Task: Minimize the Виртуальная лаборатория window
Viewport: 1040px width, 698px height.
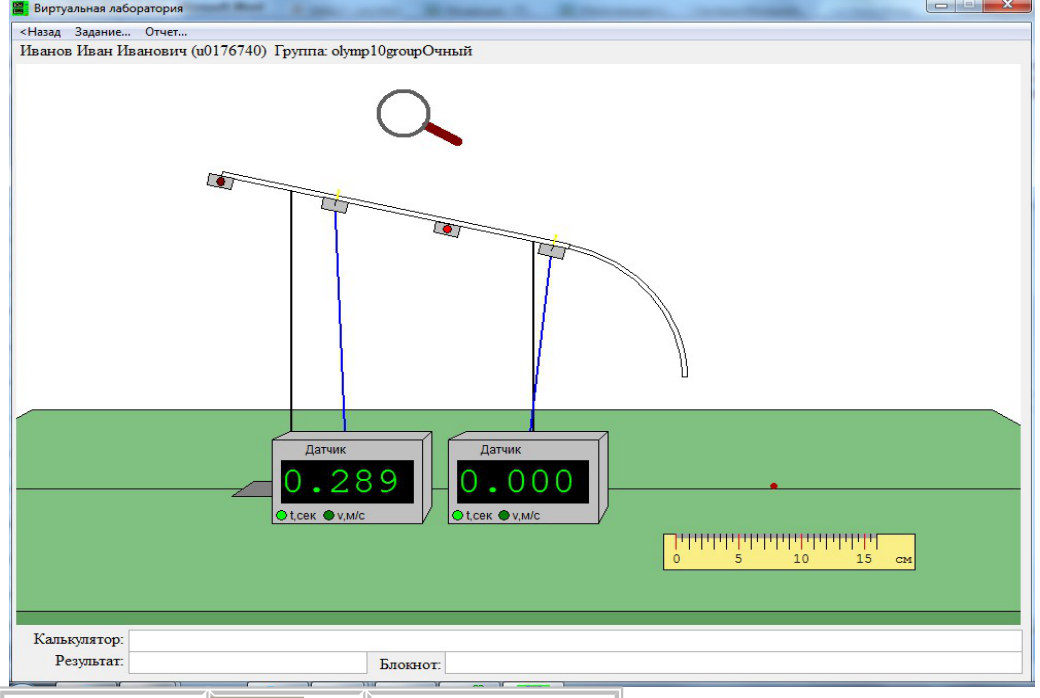Action: pos(941,5)
